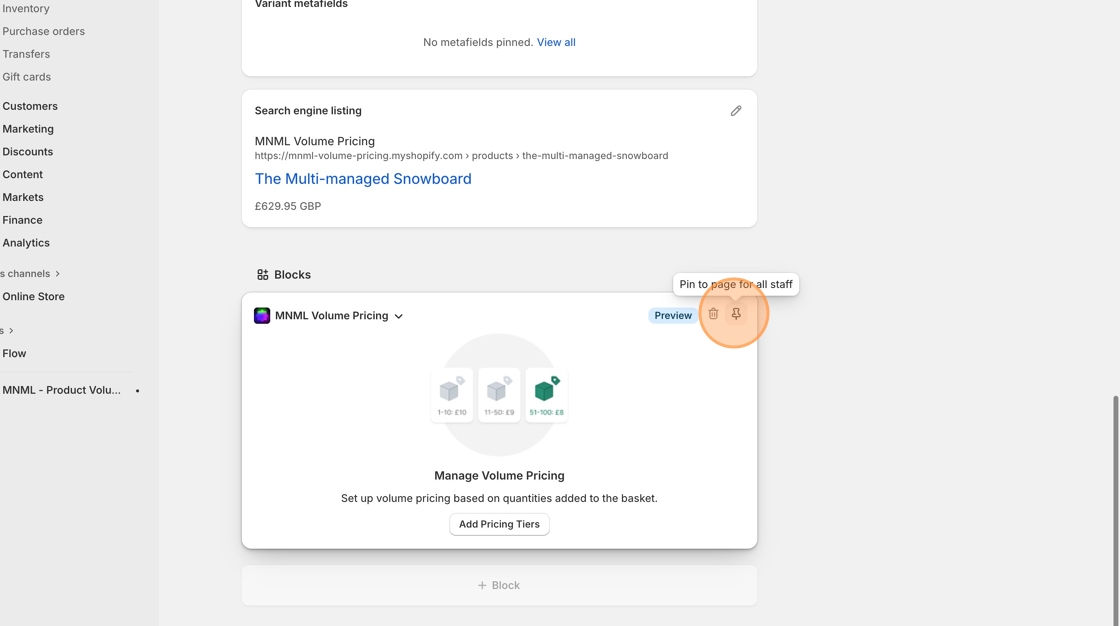
Task: Click the Add Pricing Tiers button
Action: [499, 524]
